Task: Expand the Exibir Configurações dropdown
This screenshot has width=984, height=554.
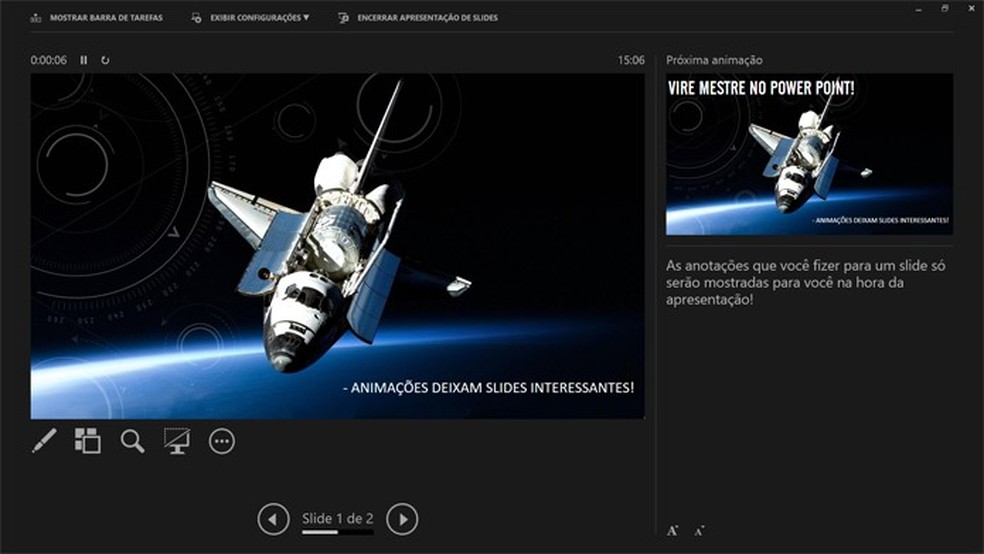Action: click(250, 18)
